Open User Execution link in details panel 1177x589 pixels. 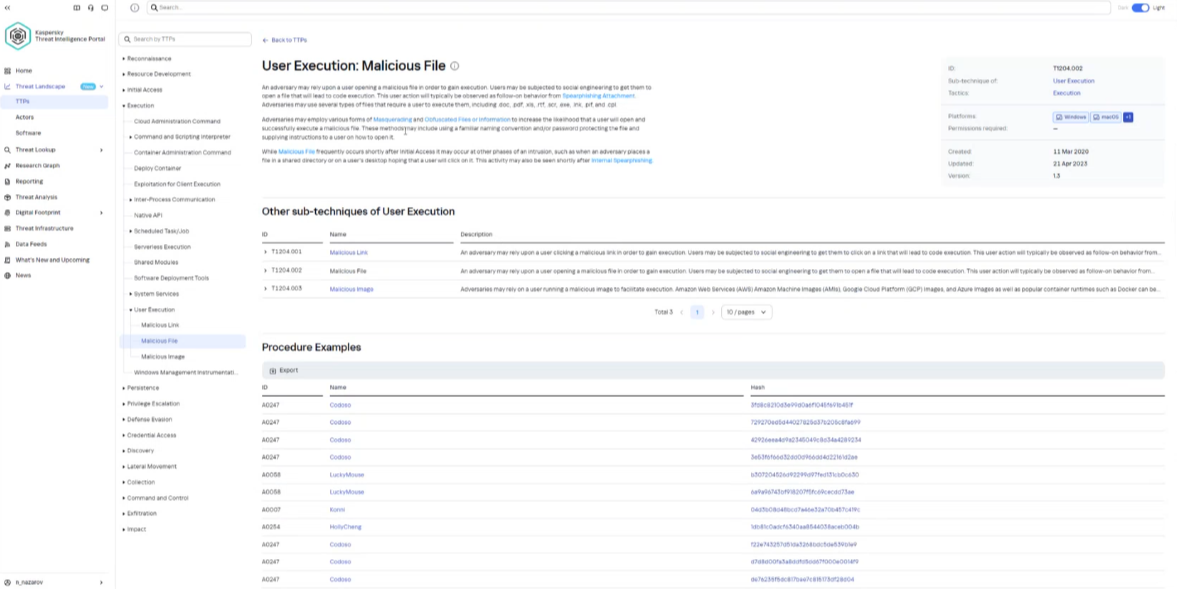pyautogui.click(x=1073, y=81)
